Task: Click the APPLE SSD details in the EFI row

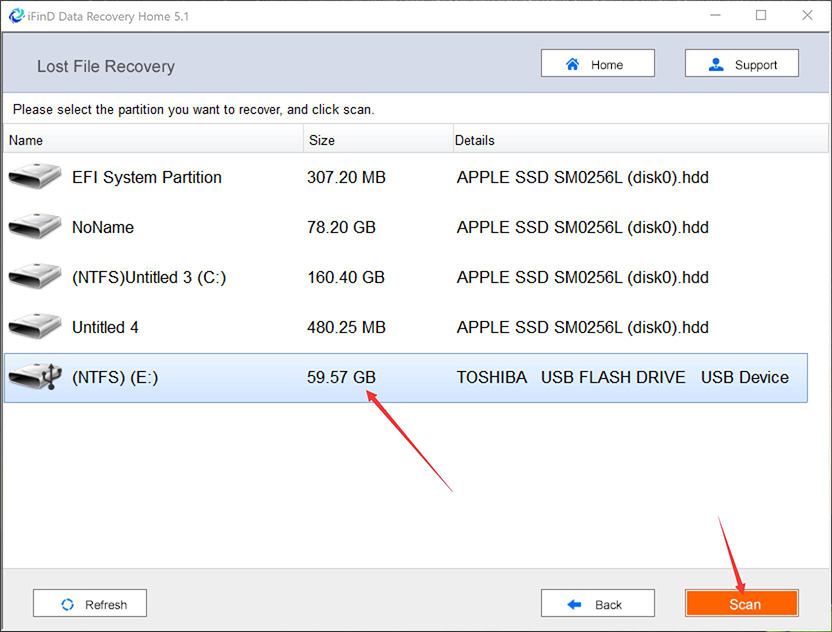Action: click(583, 177)
